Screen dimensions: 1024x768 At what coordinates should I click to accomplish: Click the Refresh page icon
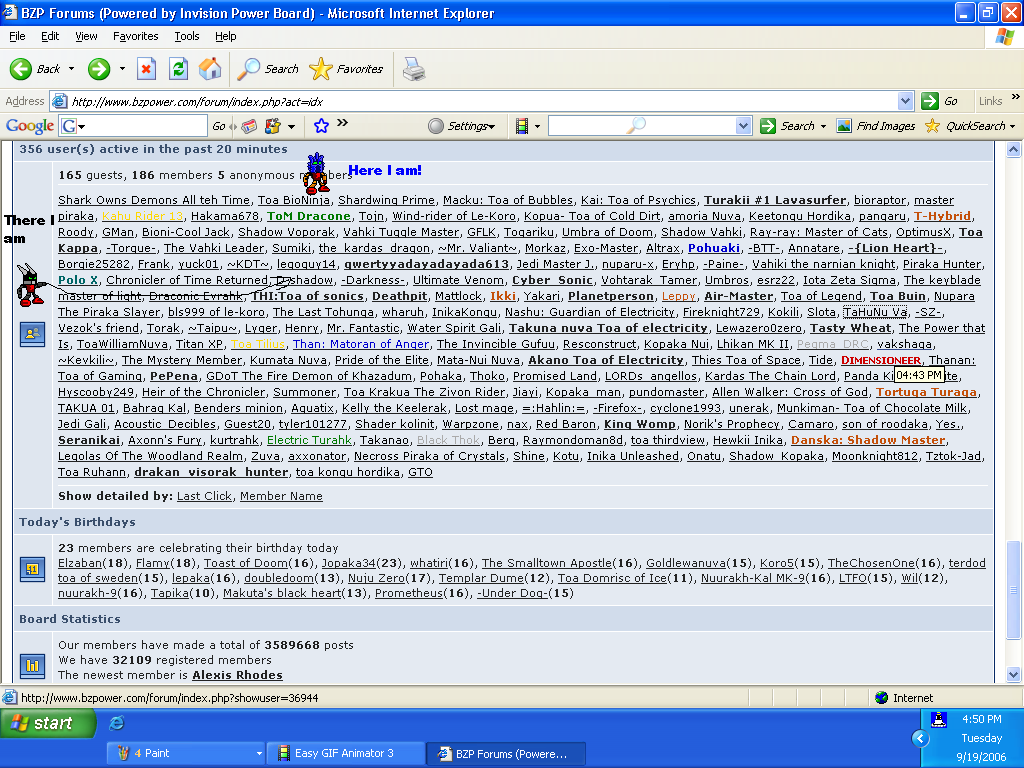[x=178, y=69]
